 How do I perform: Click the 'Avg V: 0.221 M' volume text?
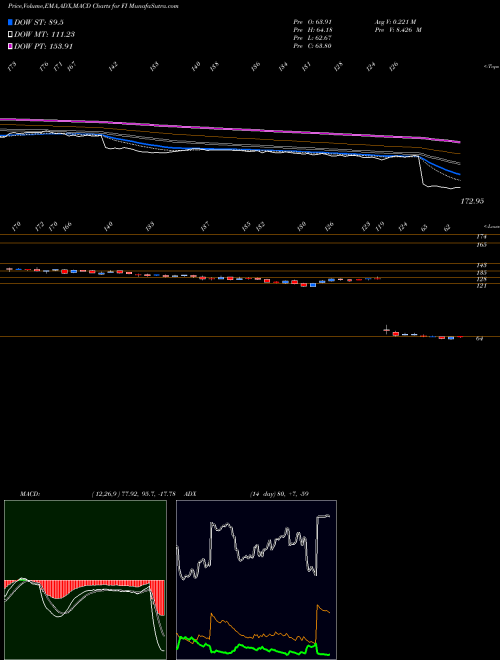395,22
